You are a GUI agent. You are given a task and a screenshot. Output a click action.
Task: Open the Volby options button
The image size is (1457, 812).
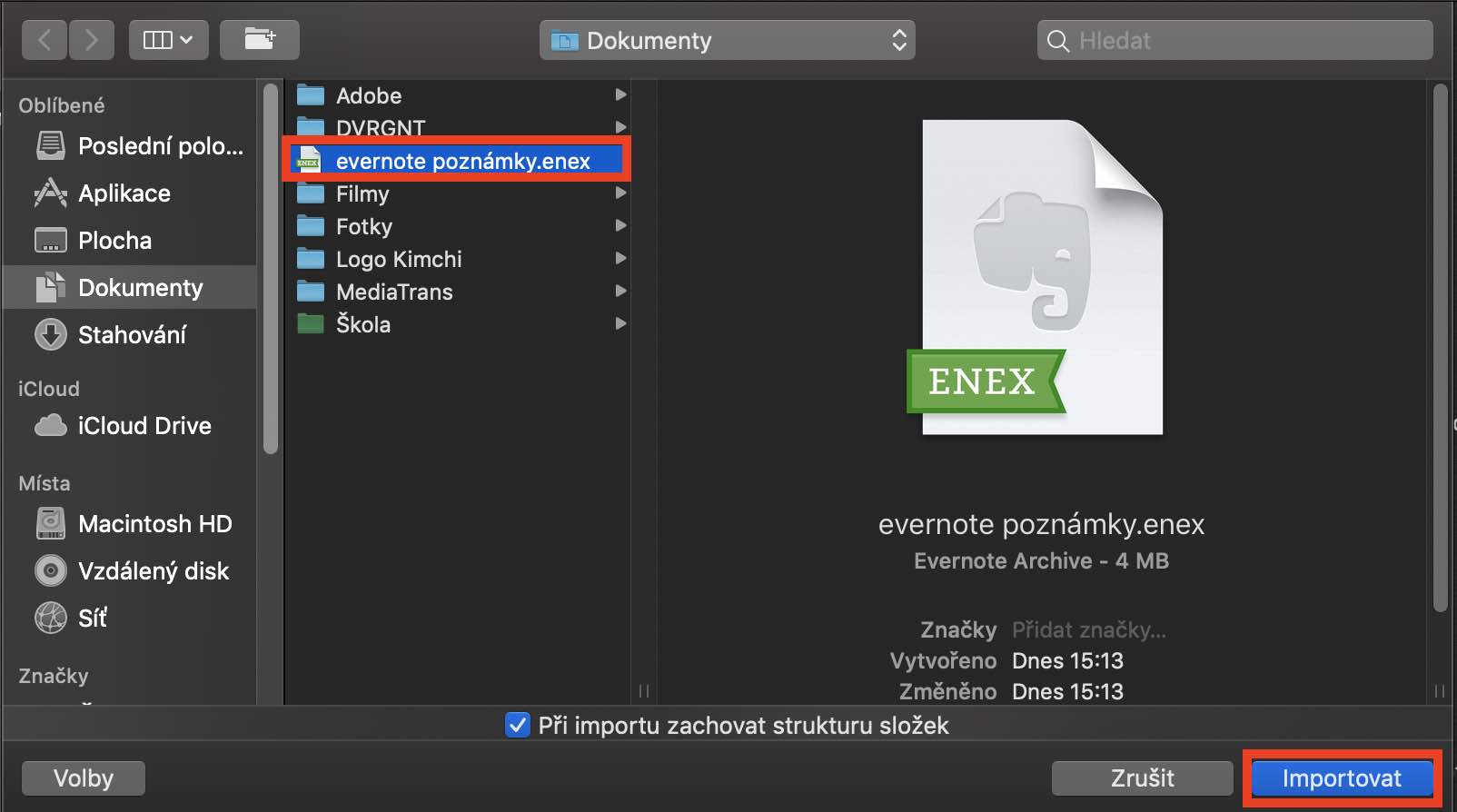click(84, 778)
